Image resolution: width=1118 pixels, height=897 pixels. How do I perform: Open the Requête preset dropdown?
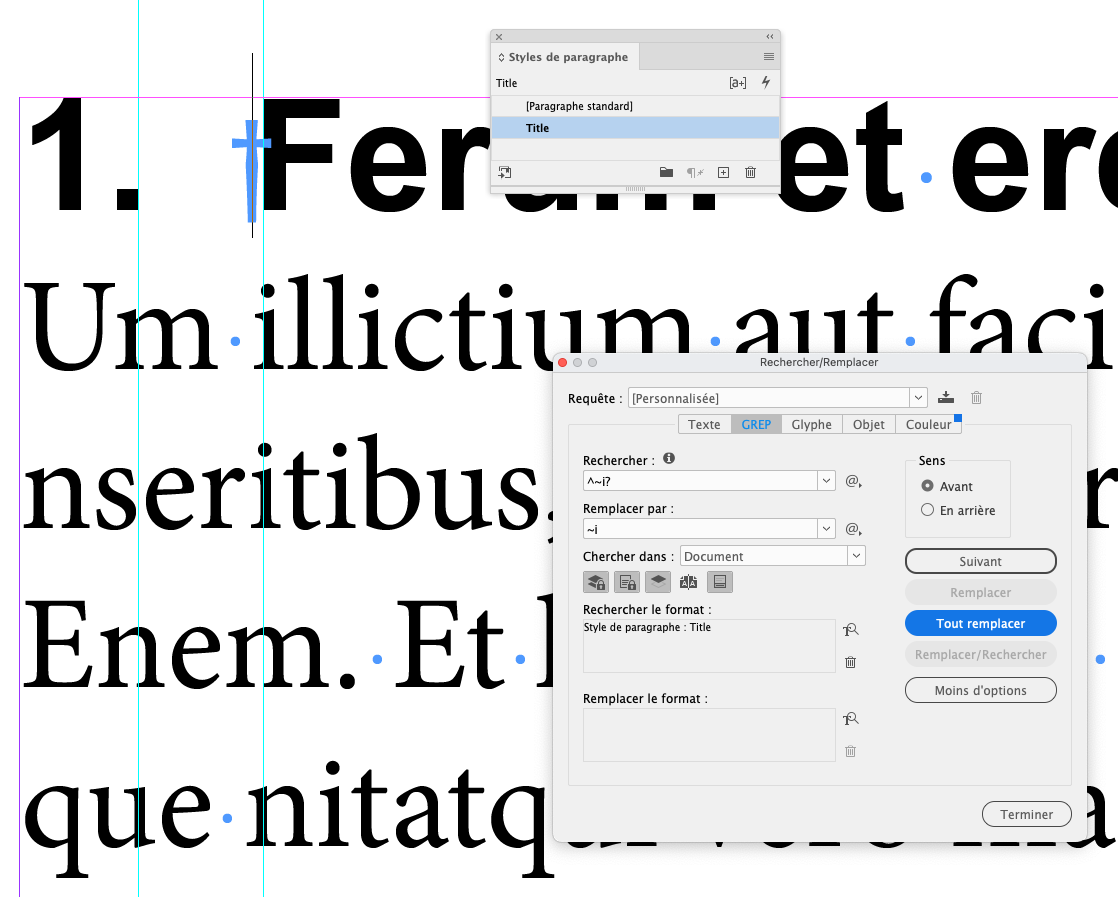pos(917,397)
